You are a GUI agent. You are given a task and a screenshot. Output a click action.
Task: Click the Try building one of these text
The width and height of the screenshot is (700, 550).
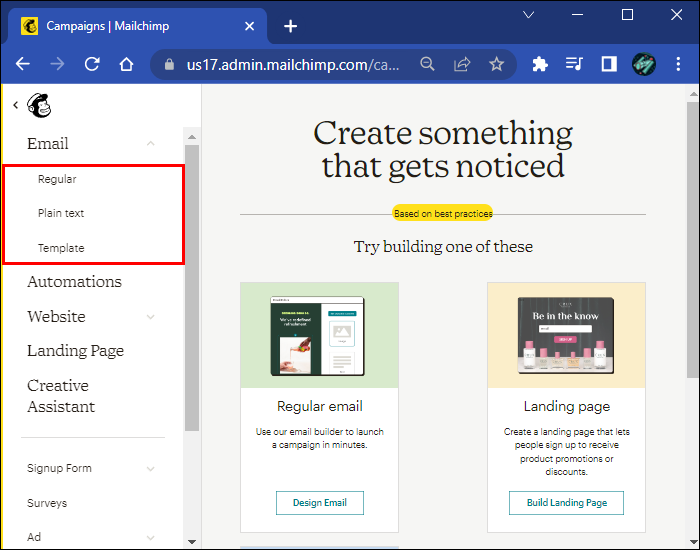click(x=443, y=247)
